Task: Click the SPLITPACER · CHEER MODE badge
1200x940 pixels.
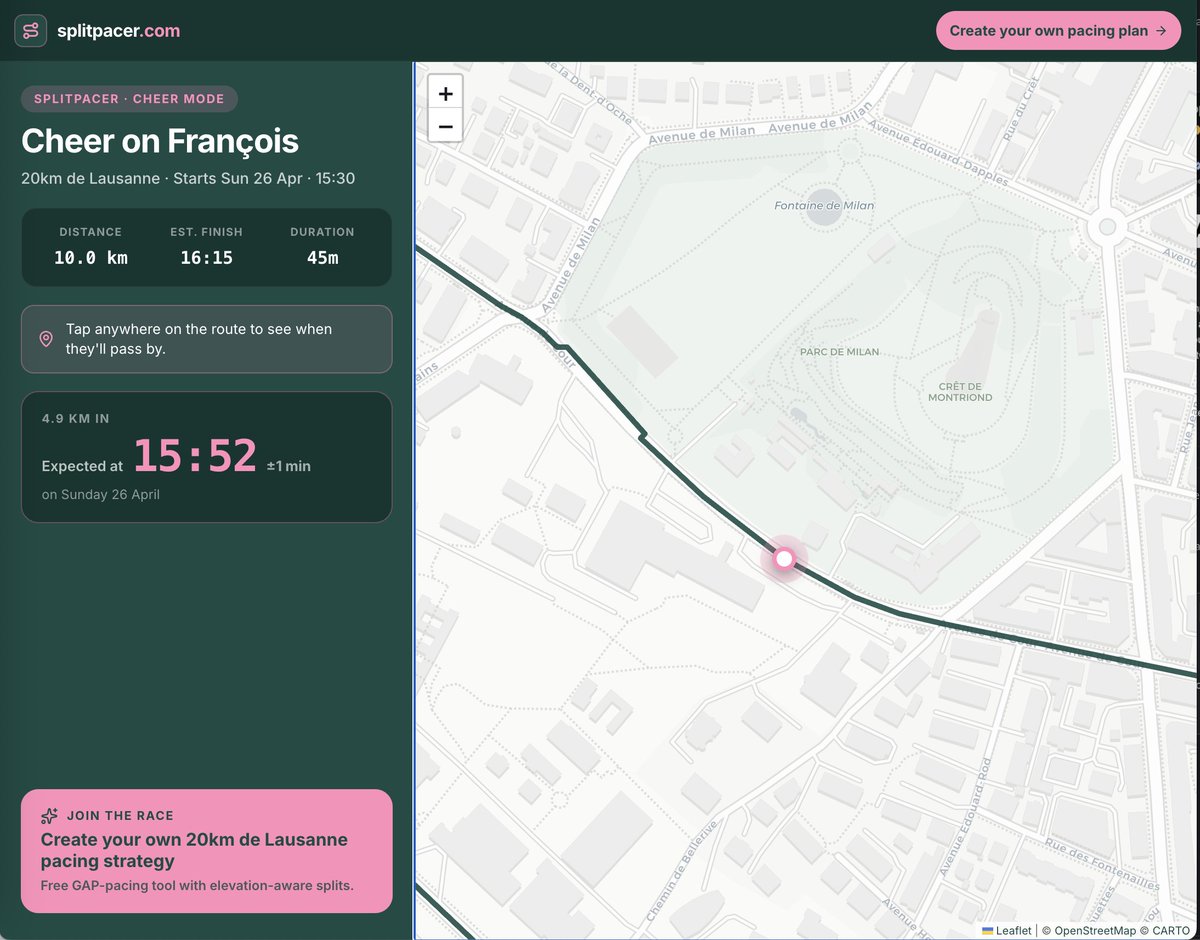Action: pos(129,99)
